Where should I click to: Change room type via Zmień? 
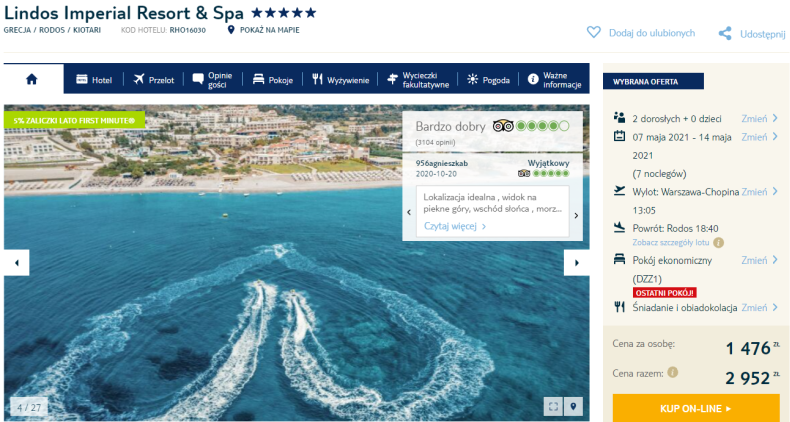coord(759,260)
